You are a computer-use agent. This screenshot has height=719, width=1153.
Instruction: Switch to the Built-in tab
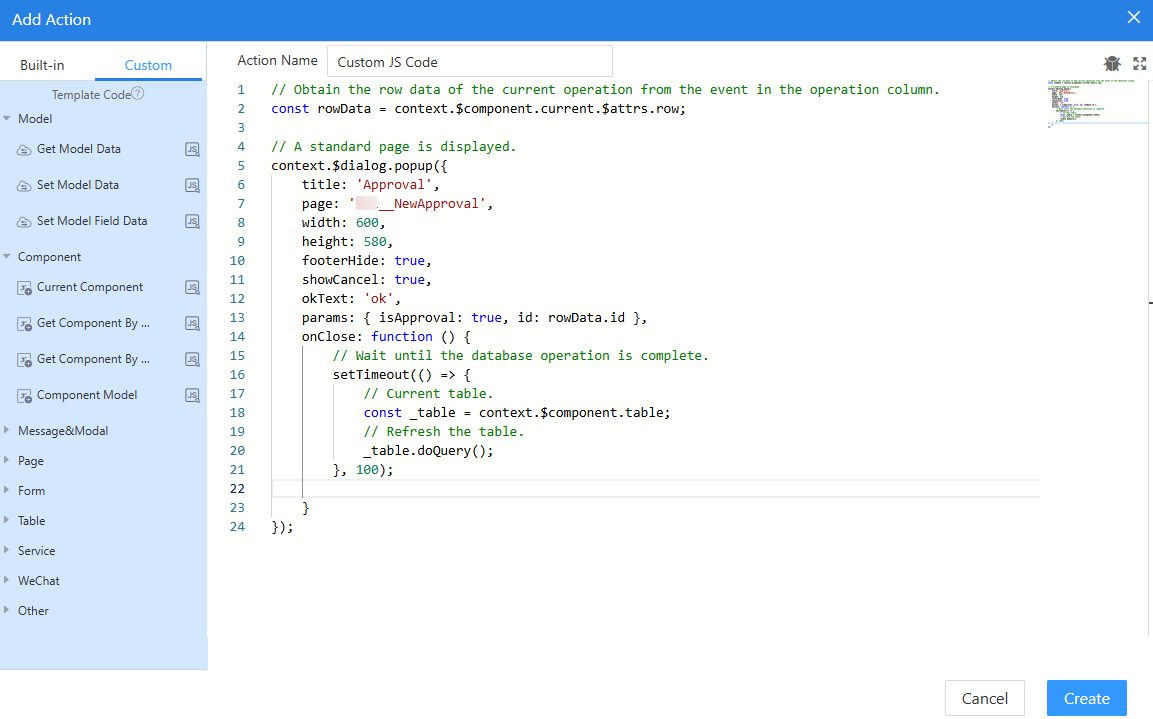click(42, 65)
